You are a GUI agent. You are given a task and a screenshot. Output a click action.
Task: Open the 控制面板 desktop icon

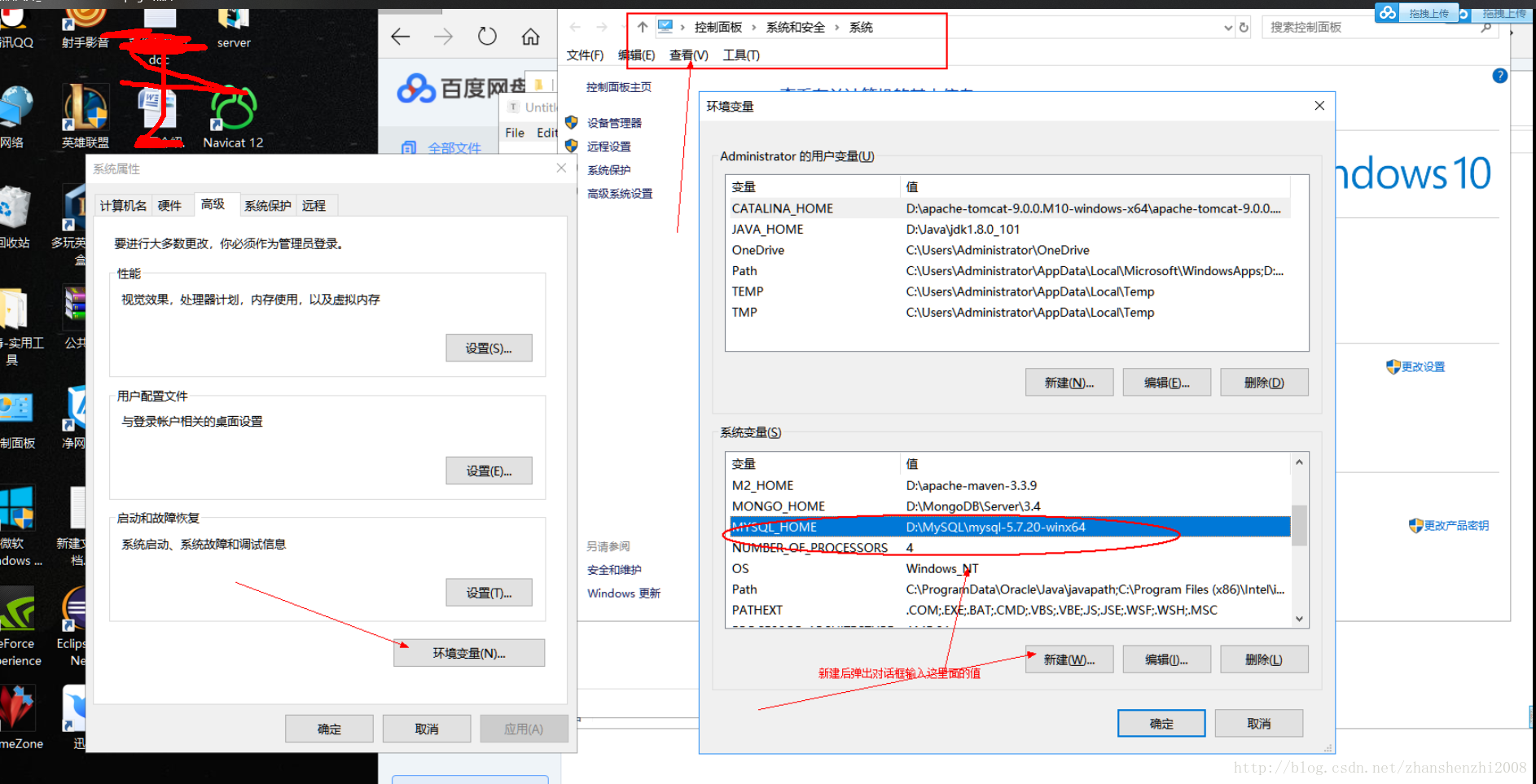coord(17,421)
